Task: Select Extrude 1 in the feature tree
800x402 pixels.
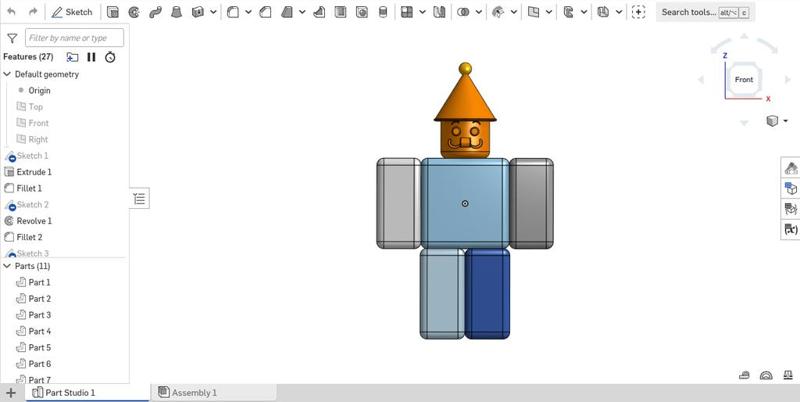Action: (34, 172)
